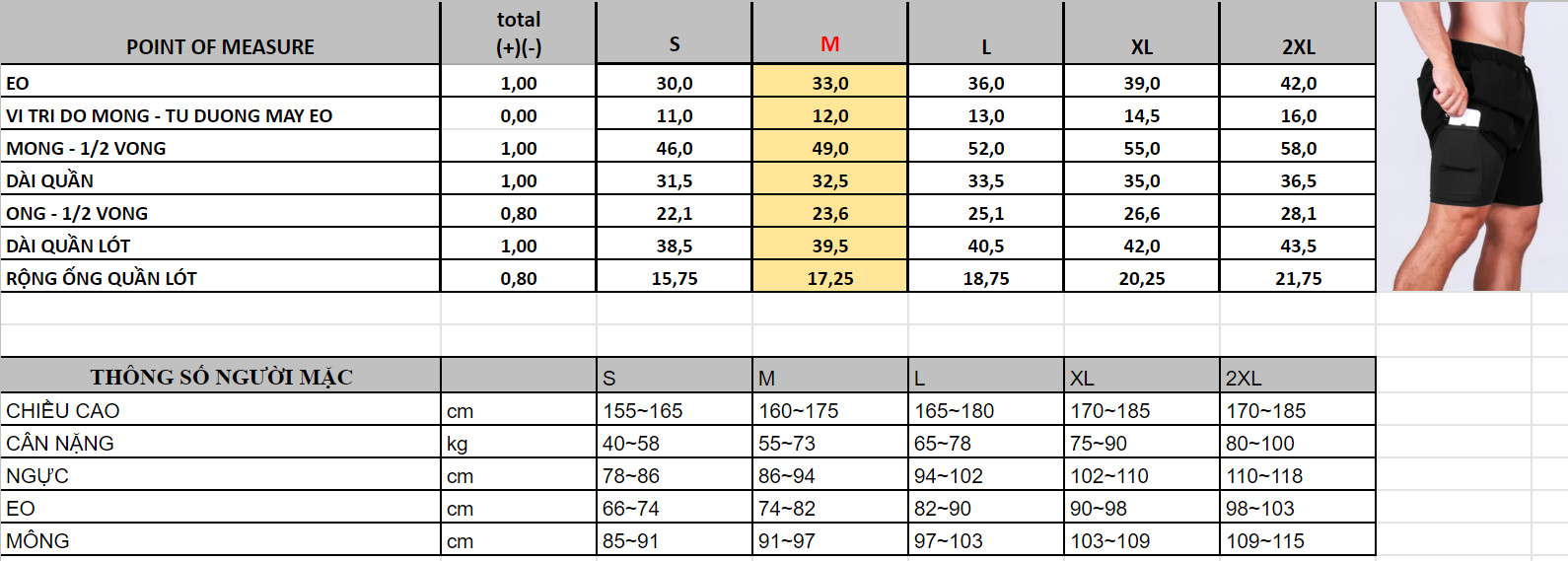Click the total (+)(-) header cell

(x=518, y=34)
